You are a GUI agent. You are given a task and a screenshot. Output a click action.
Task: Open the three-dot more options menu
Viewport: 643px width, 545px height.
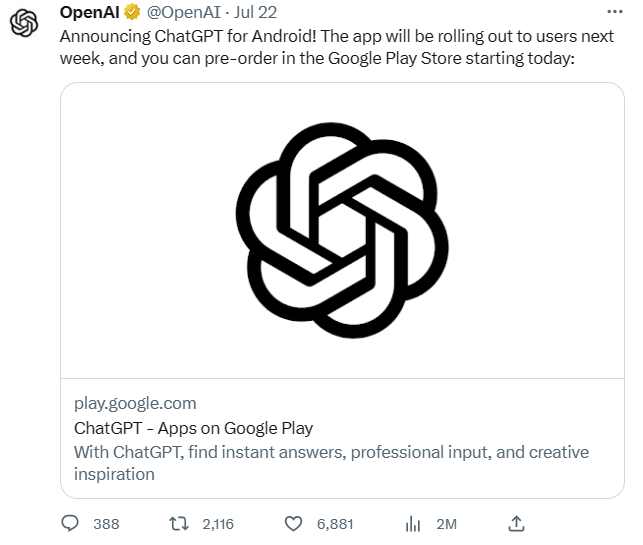point(615,12)
